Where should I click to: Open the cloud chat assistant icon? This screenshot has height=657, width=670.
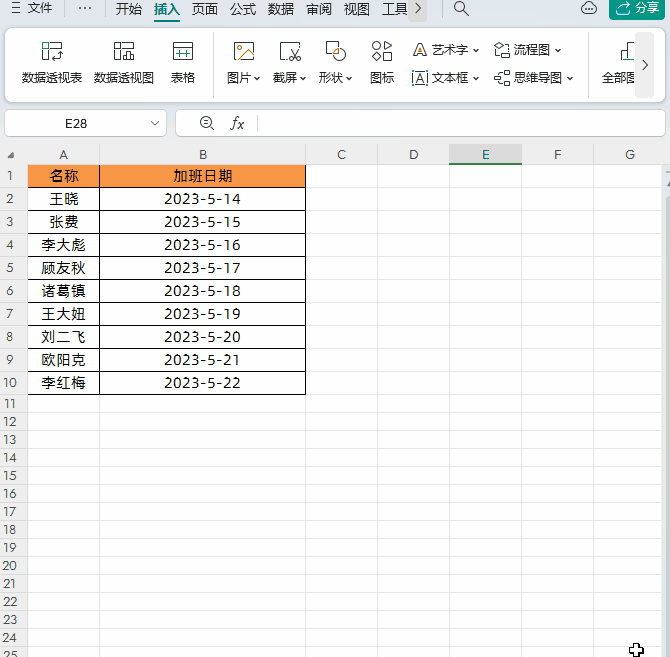(589, 8)
